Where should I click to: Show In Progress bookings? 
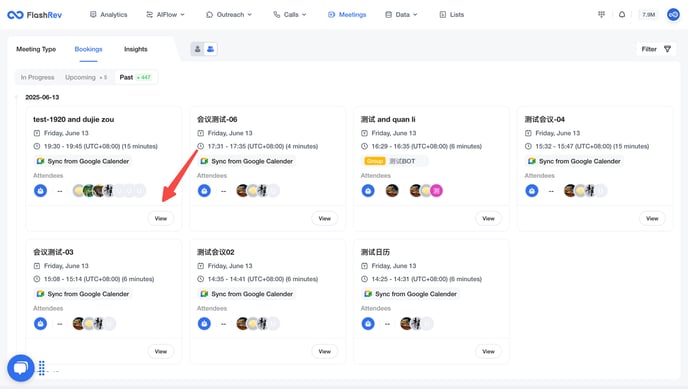point(37,77)
